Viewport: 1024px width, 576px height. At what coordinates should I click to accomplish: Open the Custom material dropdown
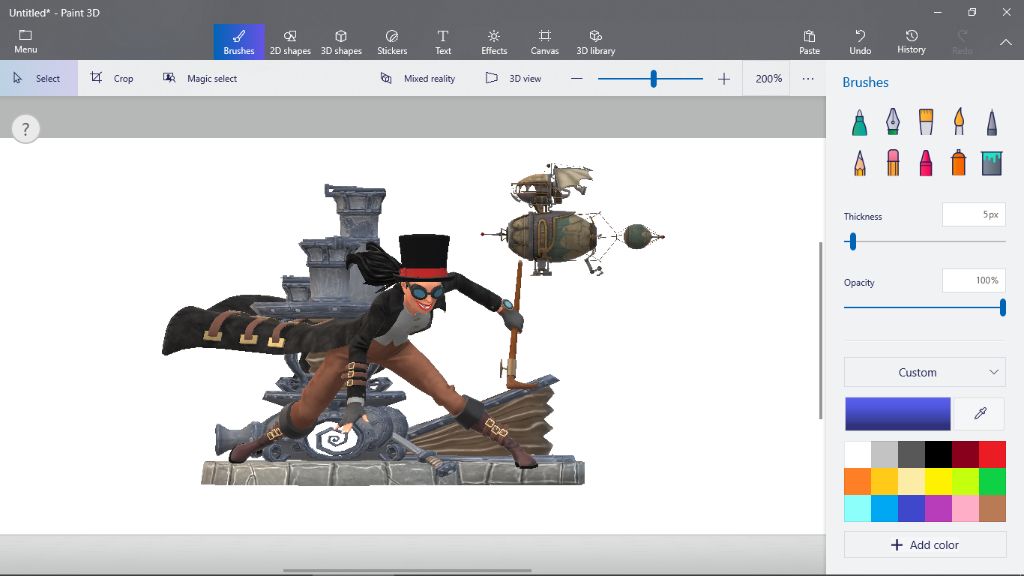coord(925,372)
